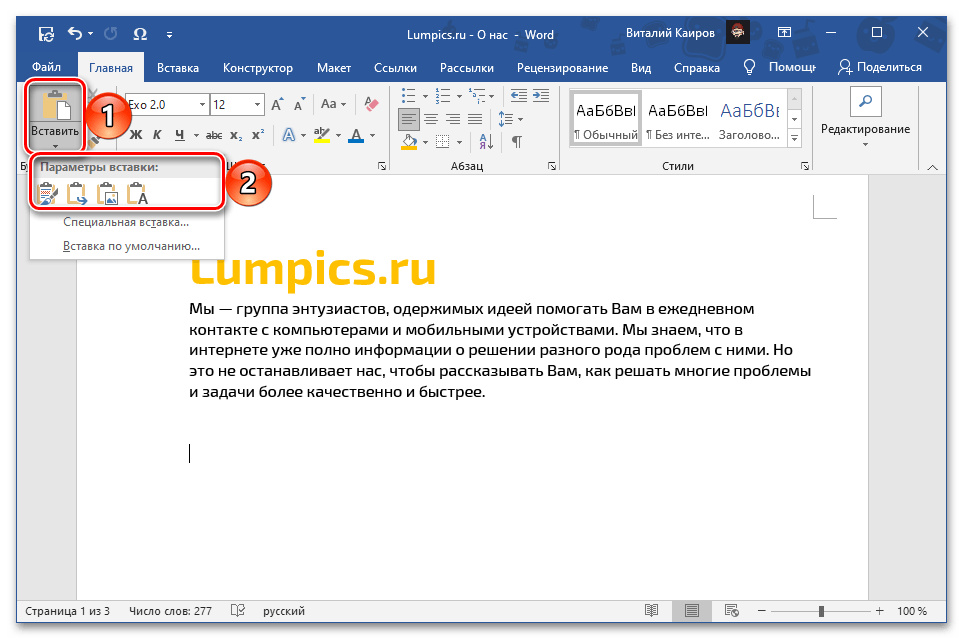Image resolution: width=963 pixels, height=639 pixels.
Task: Toggle italic formatting (К)
Action: point(158,135)
